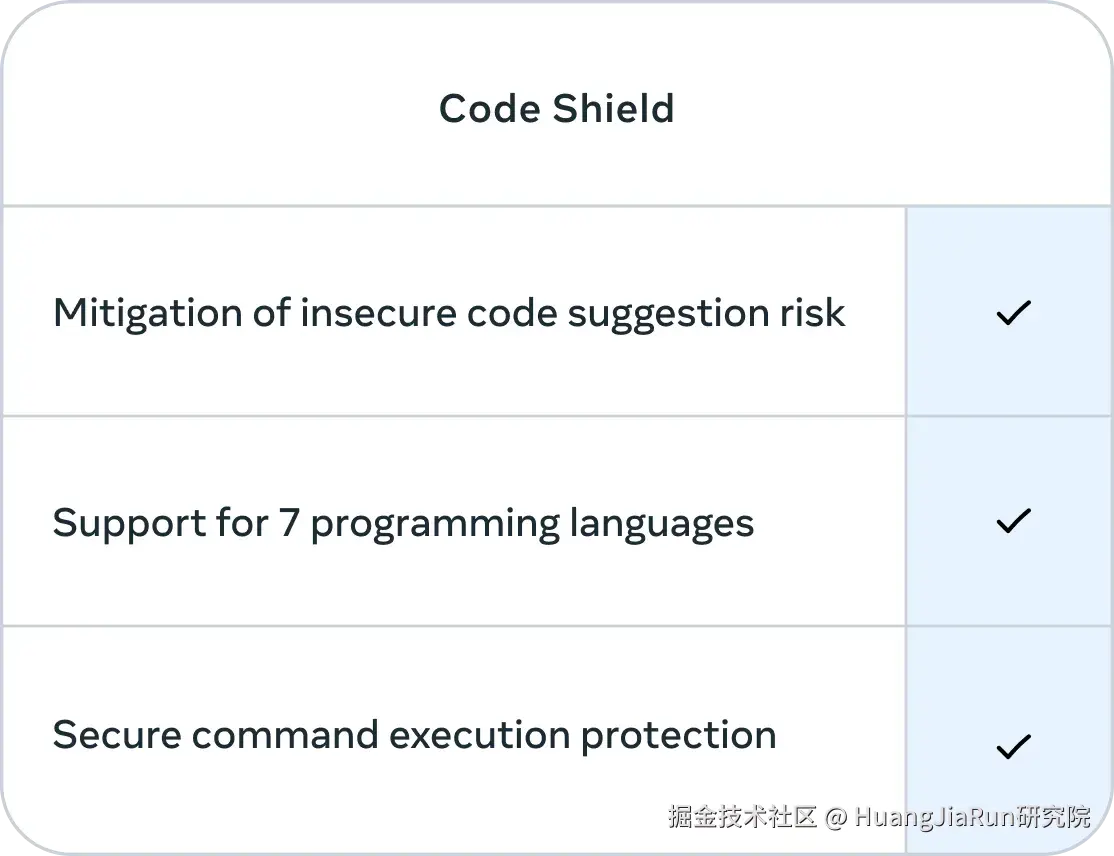Click the "@" symbol in the watermark
The width and height of the screenshot is (1114, 856).
click(x=835, y=817)
